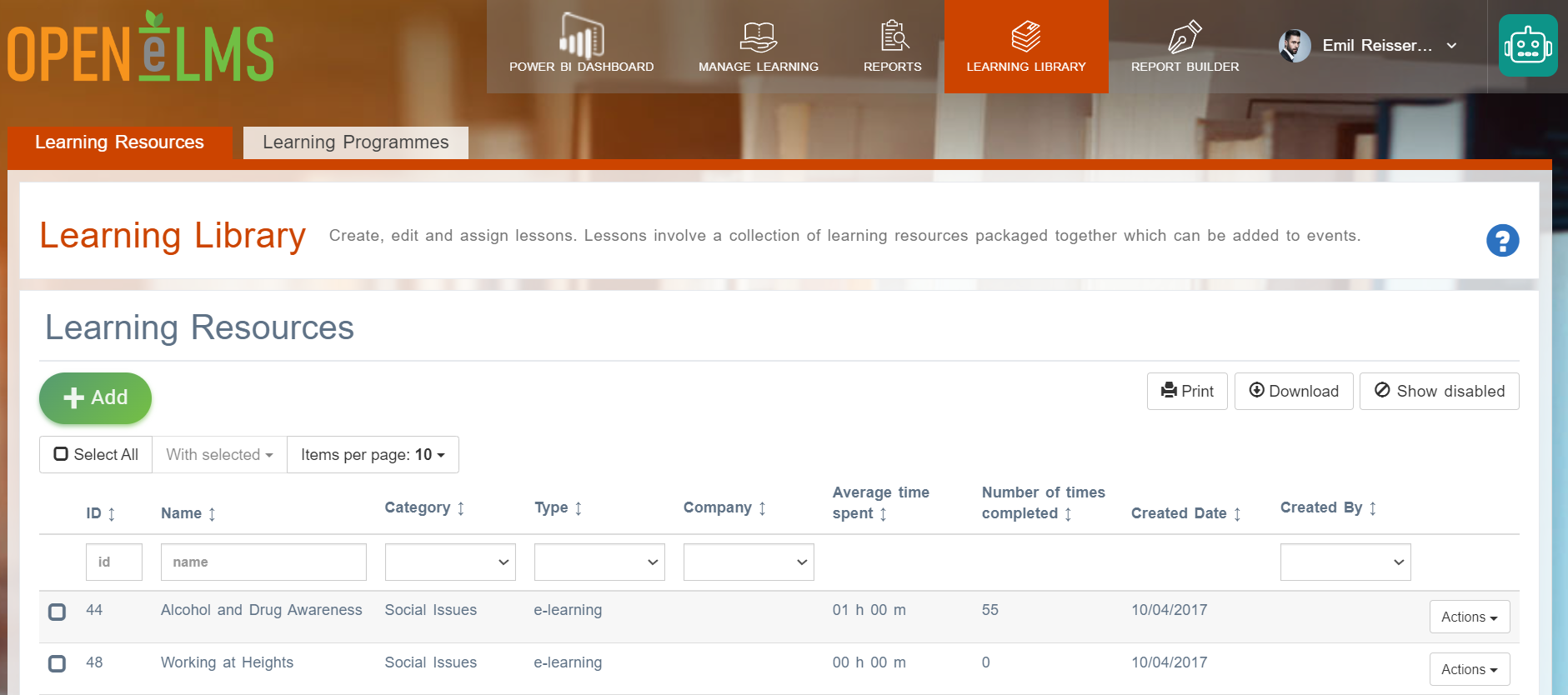Open Actions menu for Alcohol and Drug Awareness
The height and width of the screenshot is (695, 1568).
(1469, 617)
